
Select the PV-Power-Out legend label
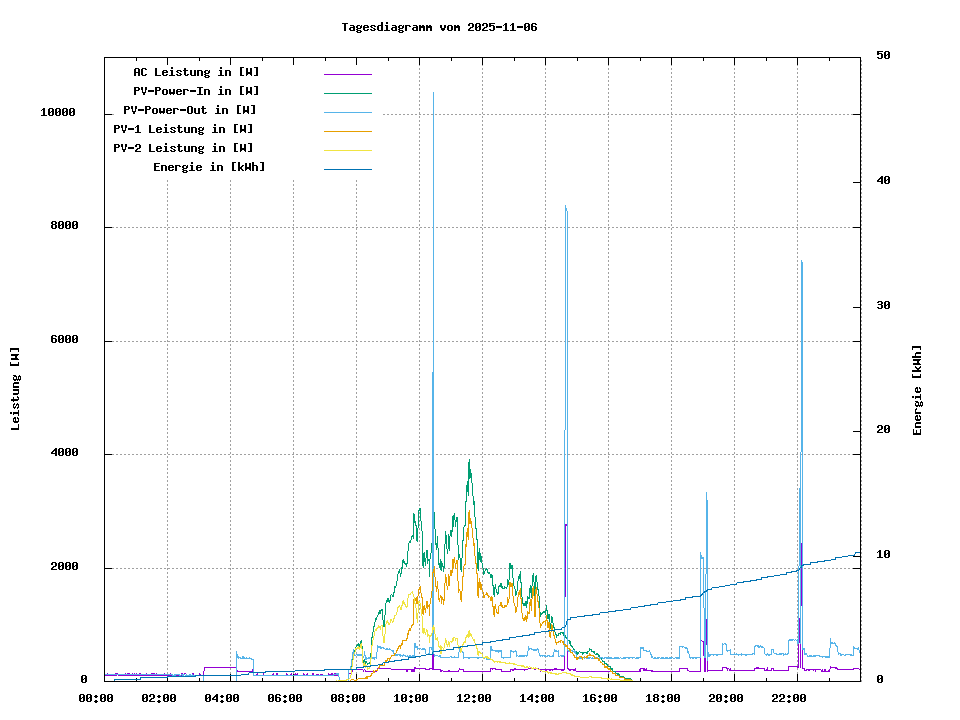189,110
